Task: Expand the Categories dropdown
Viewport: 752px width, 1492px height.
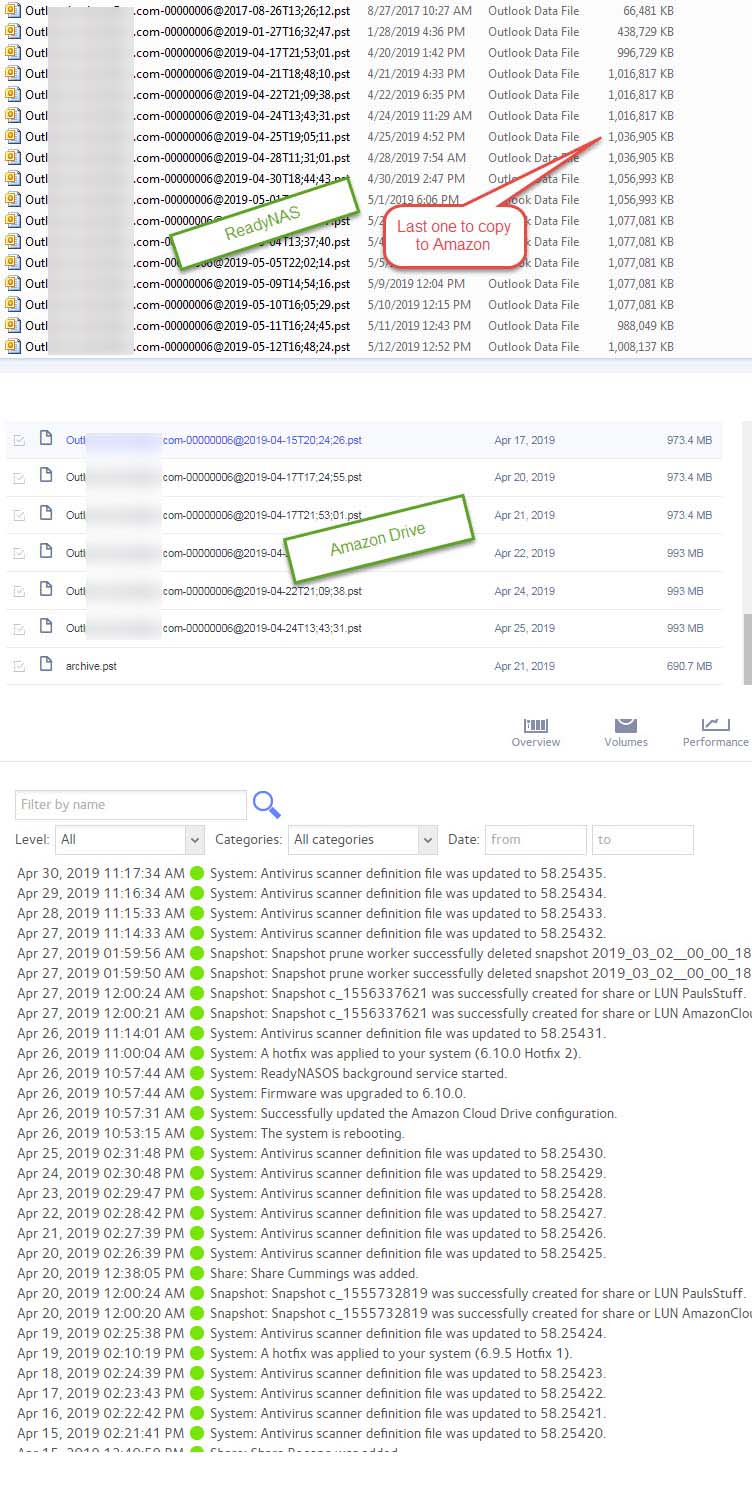Action: tap(363, 839)
